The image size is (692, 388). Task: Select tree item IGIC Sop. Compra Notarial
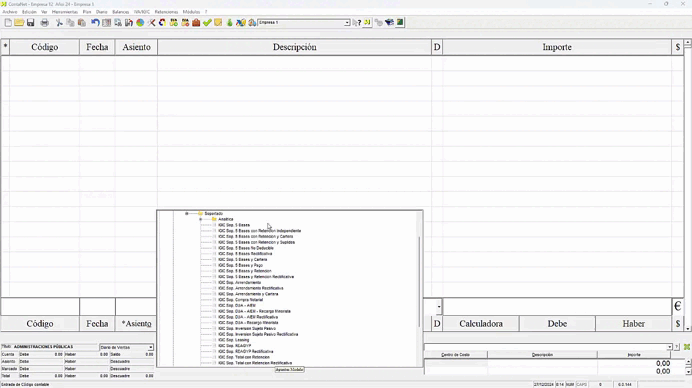pos(240,300)
